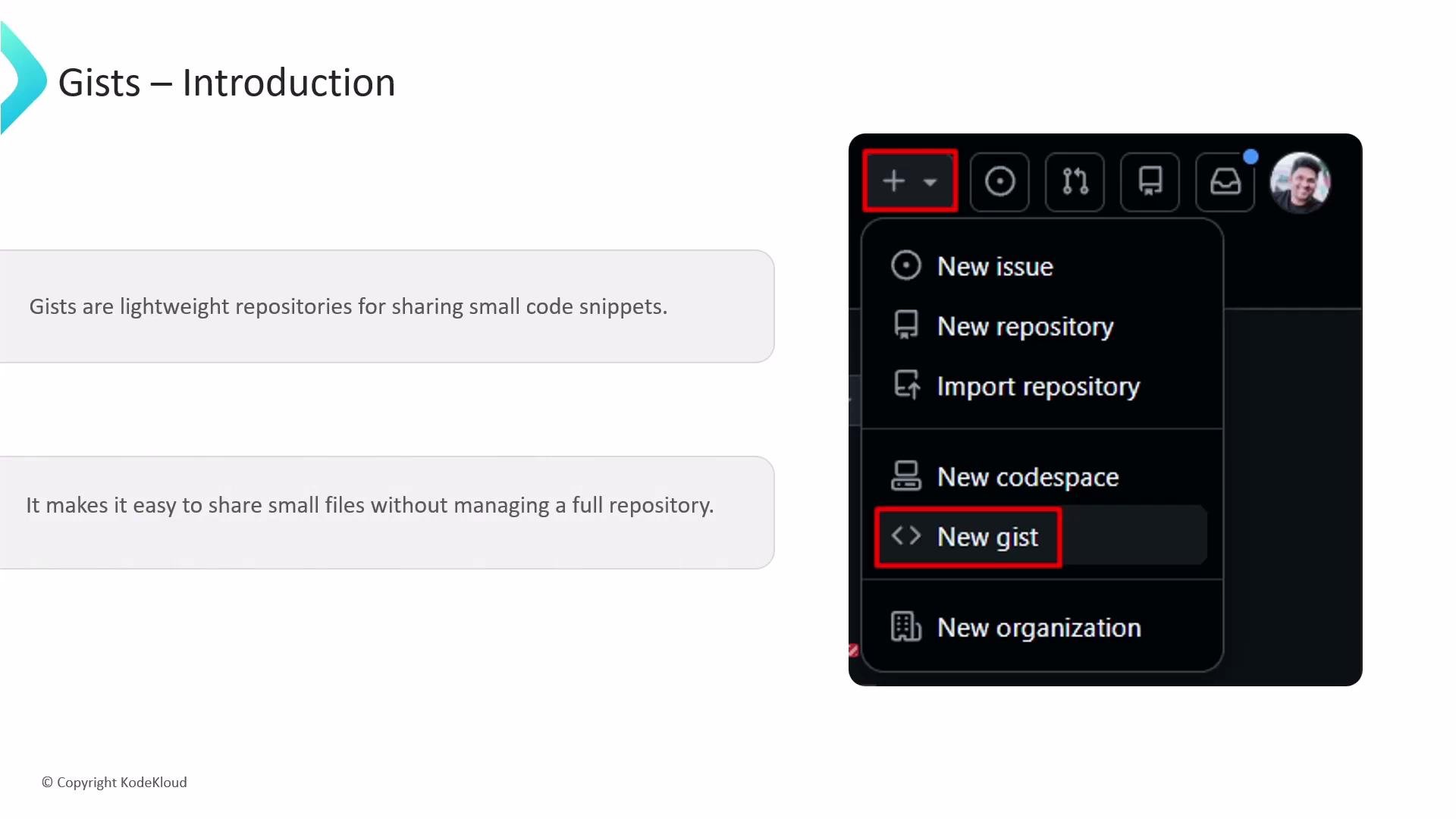The width and height of the screenshot is (1456, 819).
Task: Click the circle-dot icon beside New issue
Action: (905, 265)
